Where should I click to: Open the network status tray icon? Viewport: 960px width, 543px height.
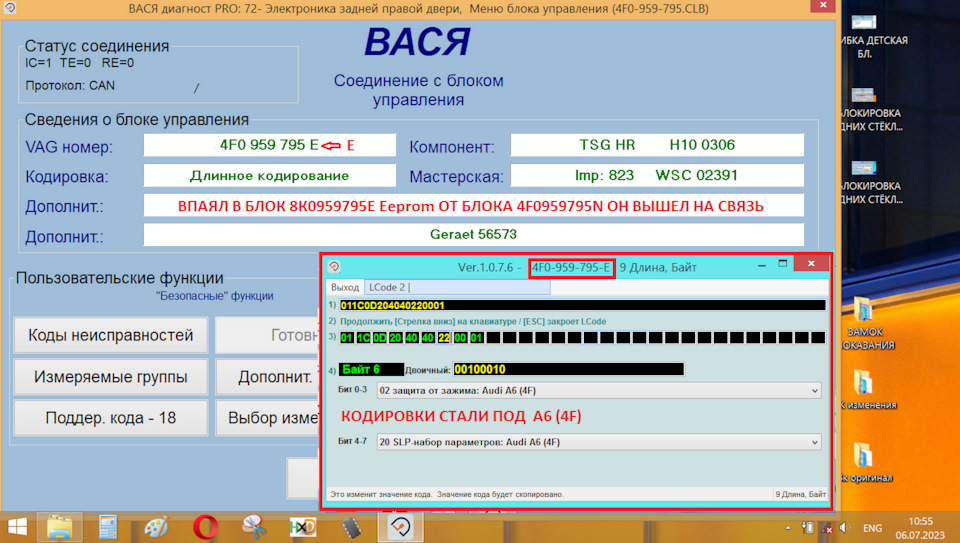tap(827, 528)
